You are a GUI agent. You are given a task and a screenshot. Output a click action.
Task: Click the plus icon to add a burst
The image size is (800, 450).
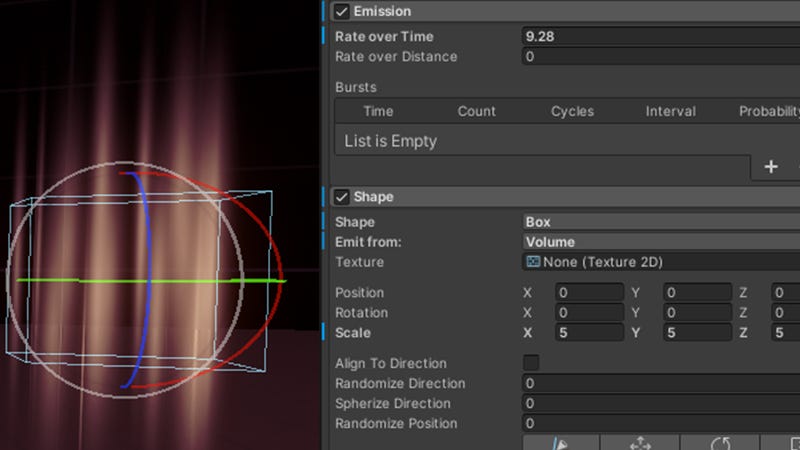click(771, 167)
